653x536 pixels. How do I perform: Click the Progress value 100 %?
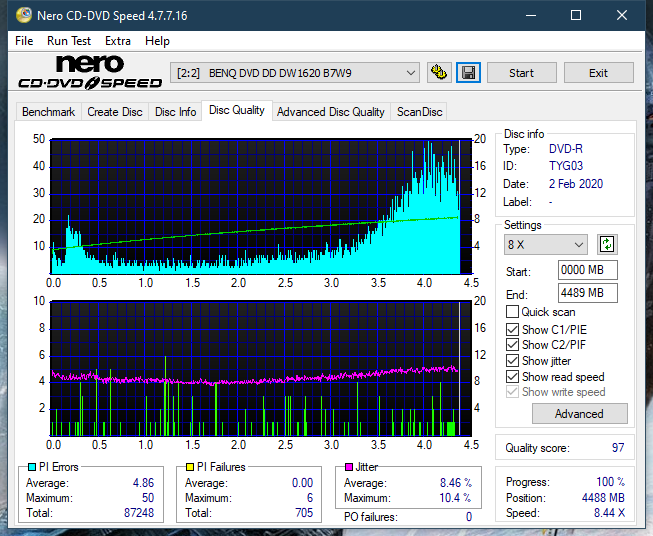(x=611, y=482)
